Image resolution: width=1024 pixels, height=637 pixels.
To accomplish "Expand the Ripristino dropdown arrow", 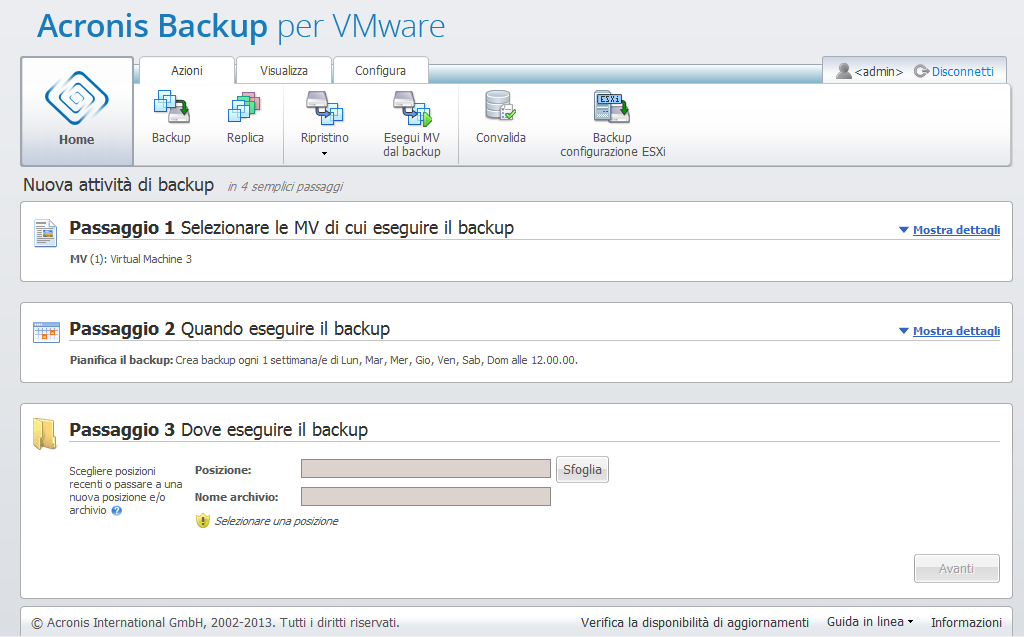I will tap(325, 154).
